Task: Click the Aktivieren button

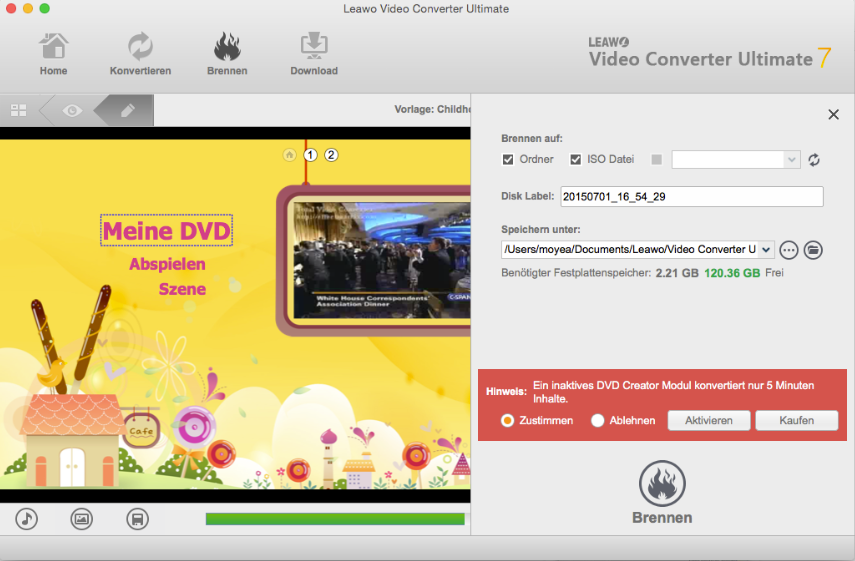Action: 709,420
